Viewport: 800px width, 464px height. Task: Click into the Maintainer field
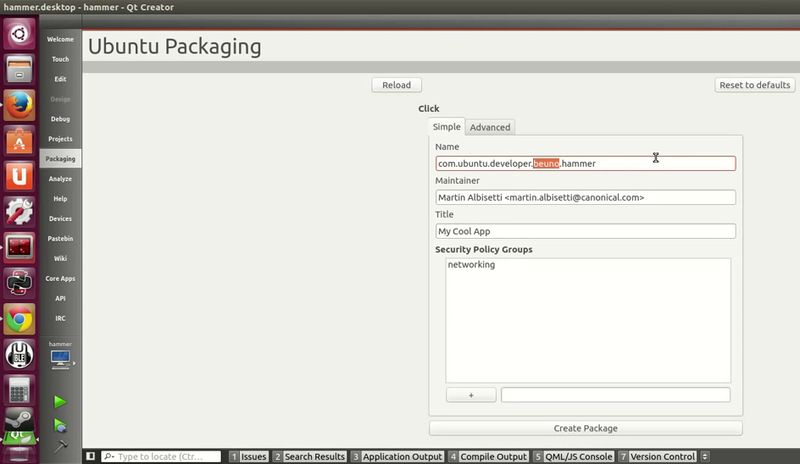coord(586,198)
